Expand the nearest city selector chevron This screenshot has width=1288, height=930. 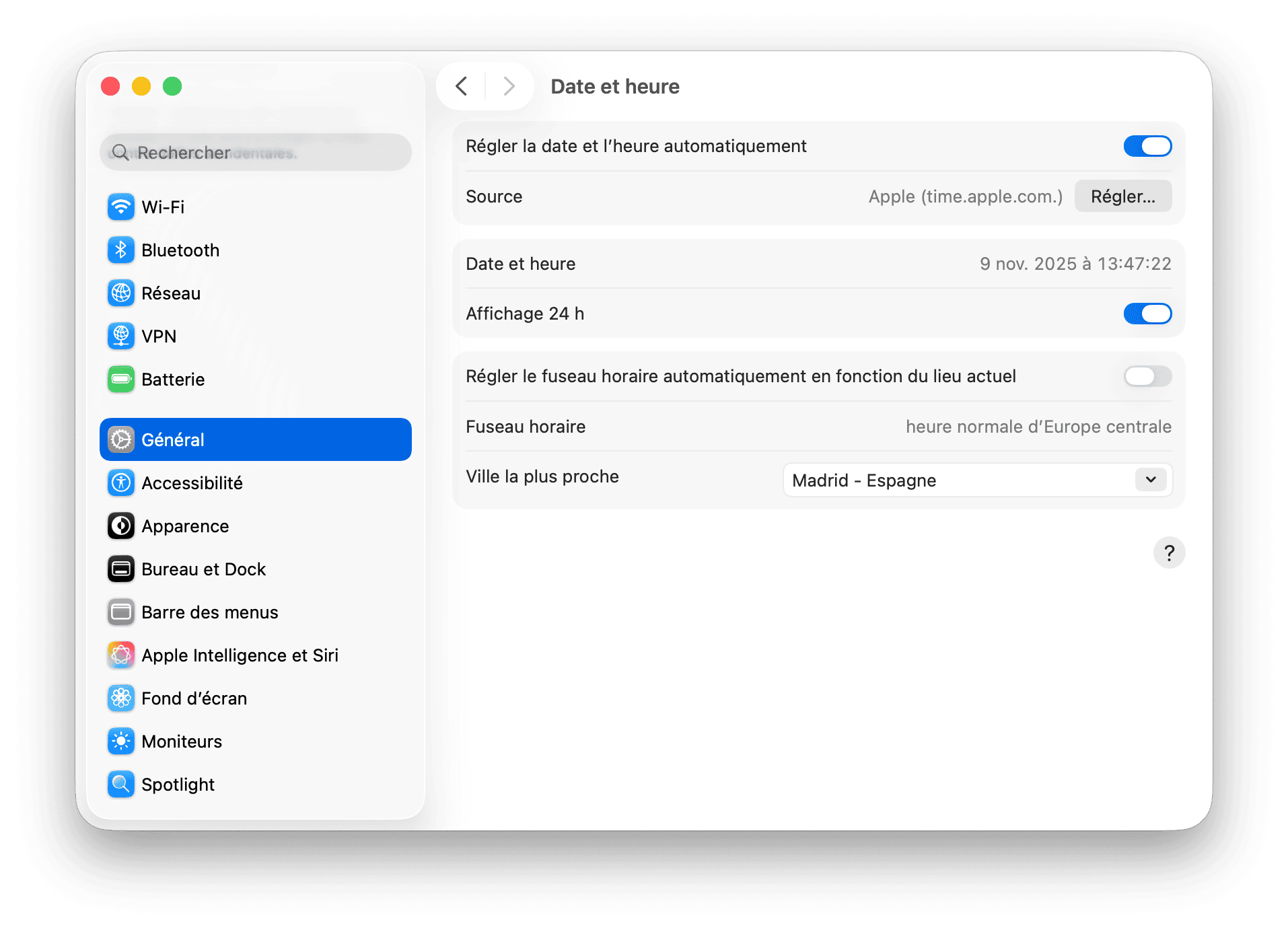tap(1151, 480)
